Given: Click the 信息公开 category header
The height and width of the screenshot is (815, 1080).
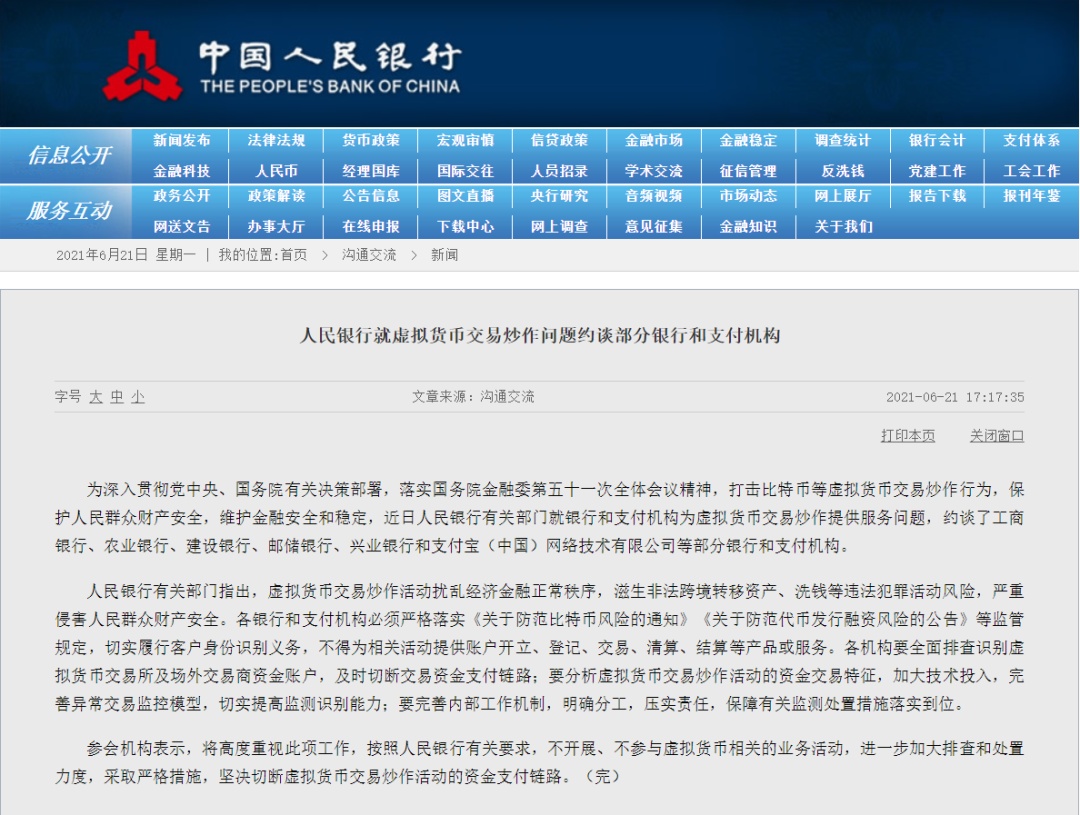Looking at the screenshot, I should tap(69, 155).
